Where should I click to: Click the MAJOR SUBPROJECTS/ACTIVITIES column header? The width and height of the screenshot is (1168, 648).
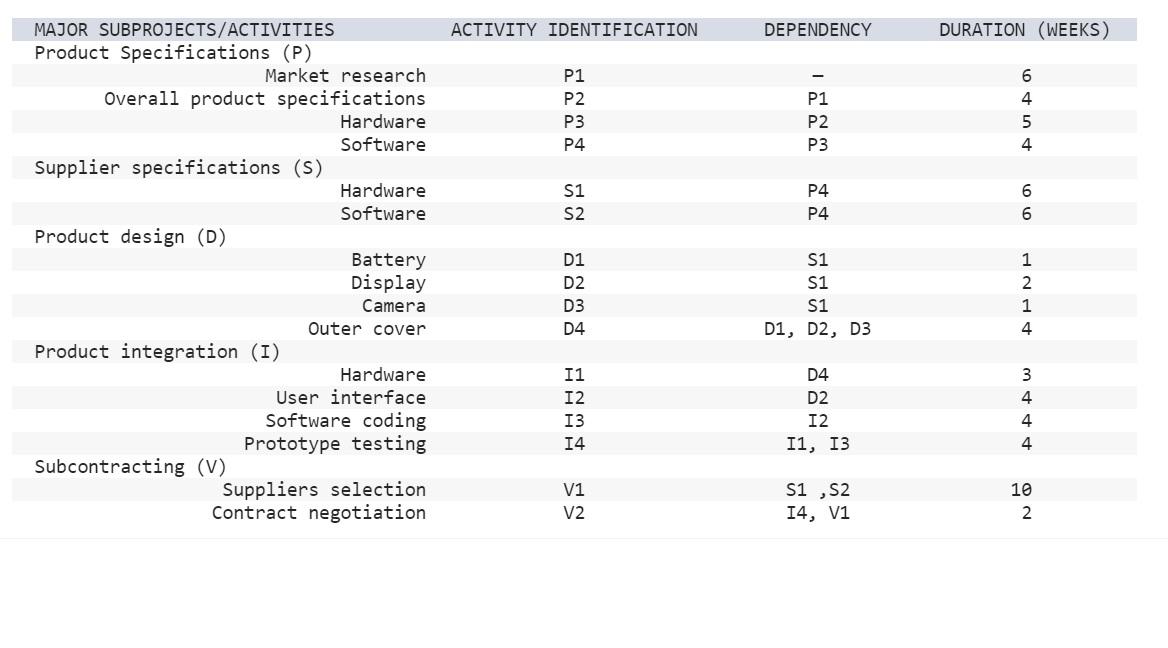[184, 30]
